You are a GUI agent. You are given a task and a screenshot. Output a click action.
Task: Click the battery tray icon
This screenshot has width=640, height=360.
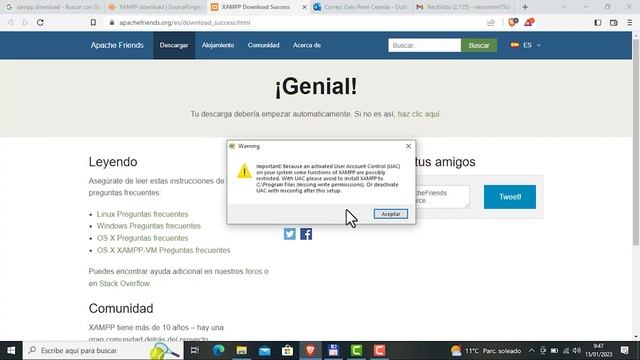tap(554, 351)
